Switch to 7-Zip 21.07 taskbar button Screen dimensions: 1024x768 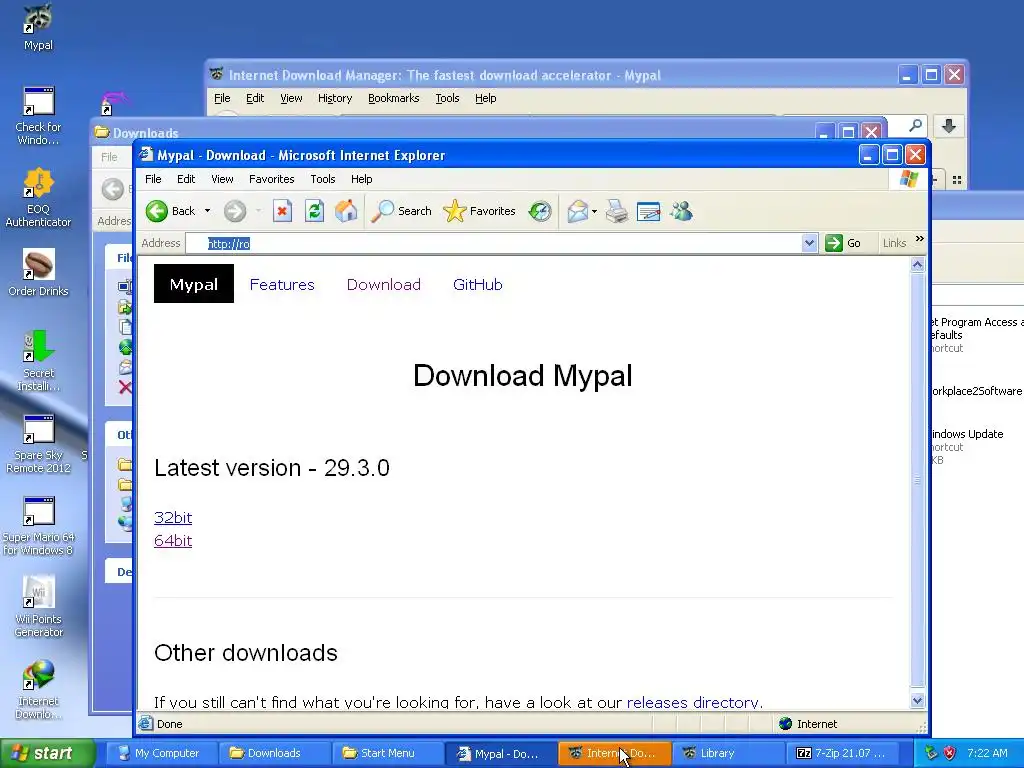[840, 753]
